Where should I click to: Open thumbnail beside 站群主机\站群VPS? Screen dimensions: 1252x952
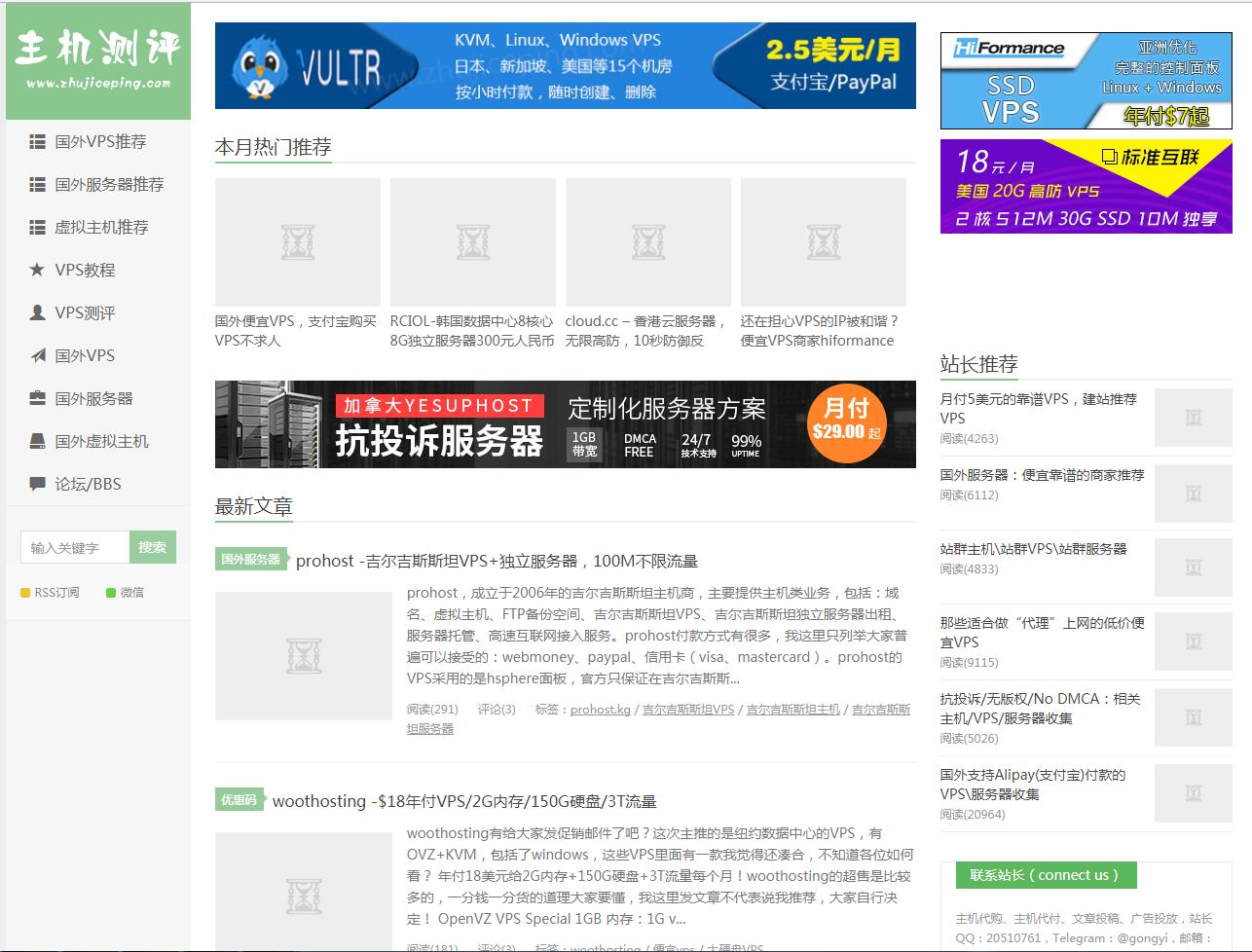[x=1194, y=568]
